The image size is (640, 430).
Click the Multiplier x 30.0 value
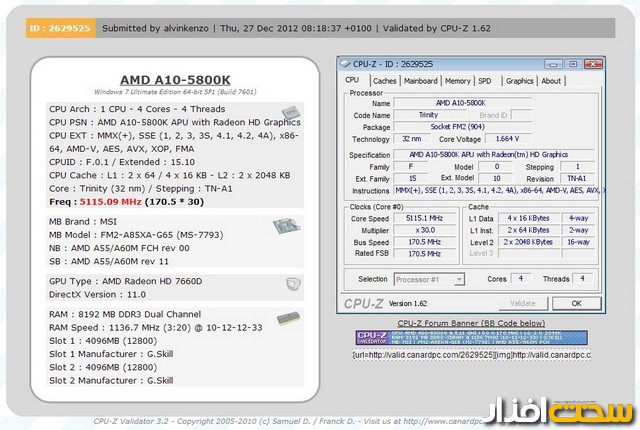click(x=424, y=230)
